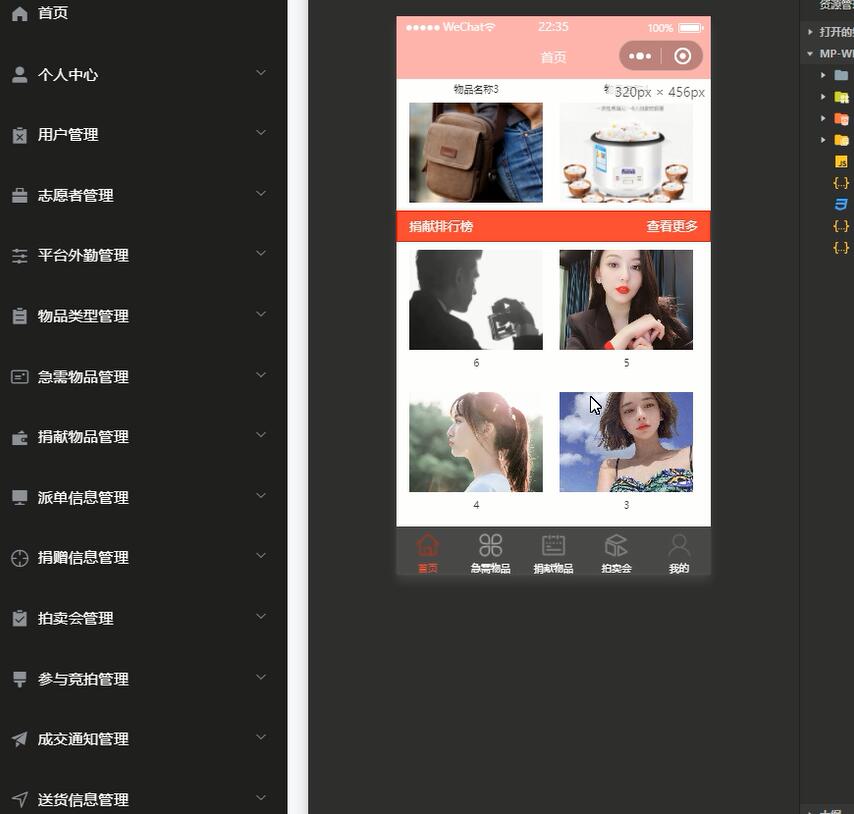Select the 首页 home icon in bottom tab bar

(x=428, y=545)
